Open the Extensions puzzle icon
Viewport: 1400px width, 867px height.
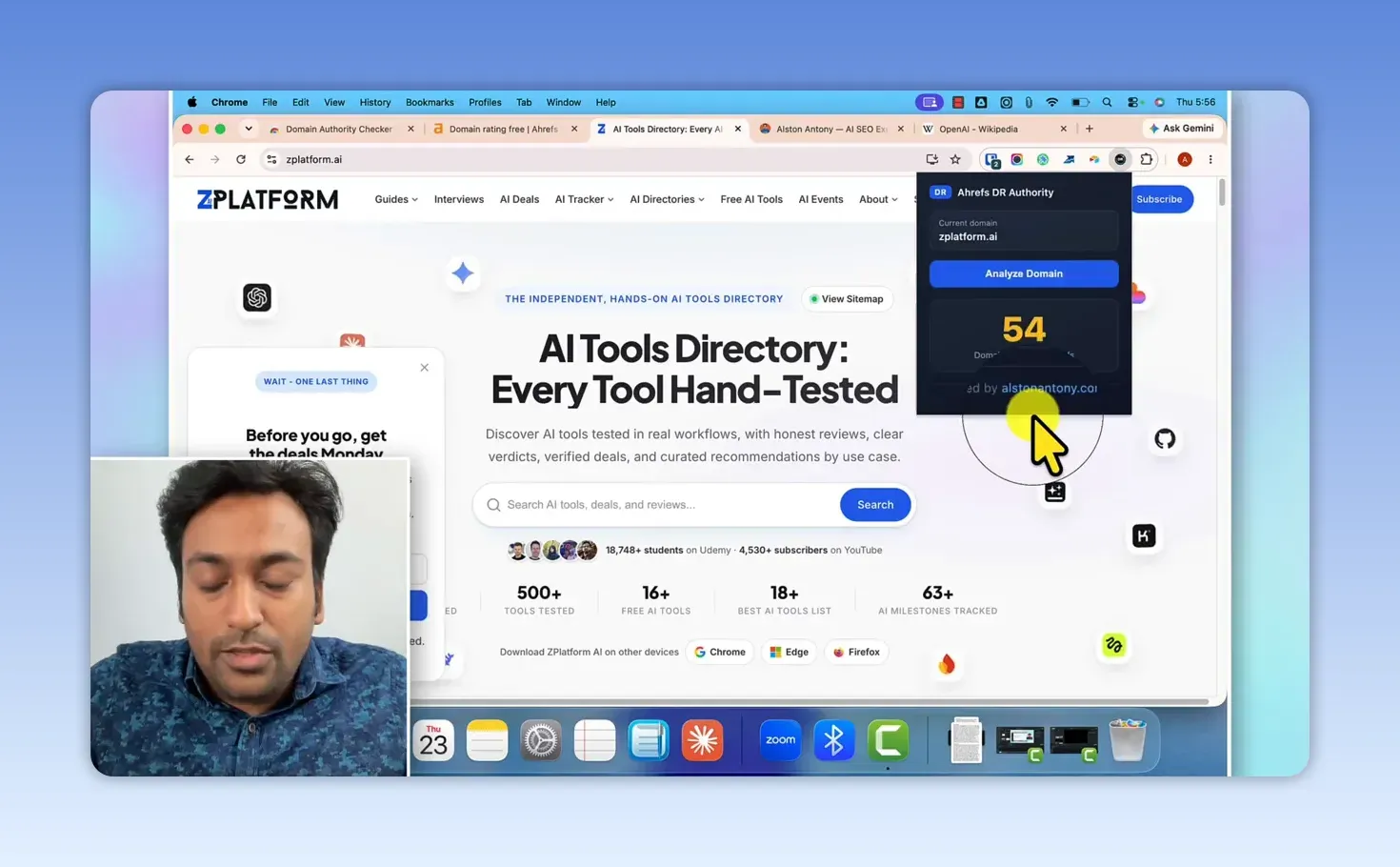coord(1147,160)
